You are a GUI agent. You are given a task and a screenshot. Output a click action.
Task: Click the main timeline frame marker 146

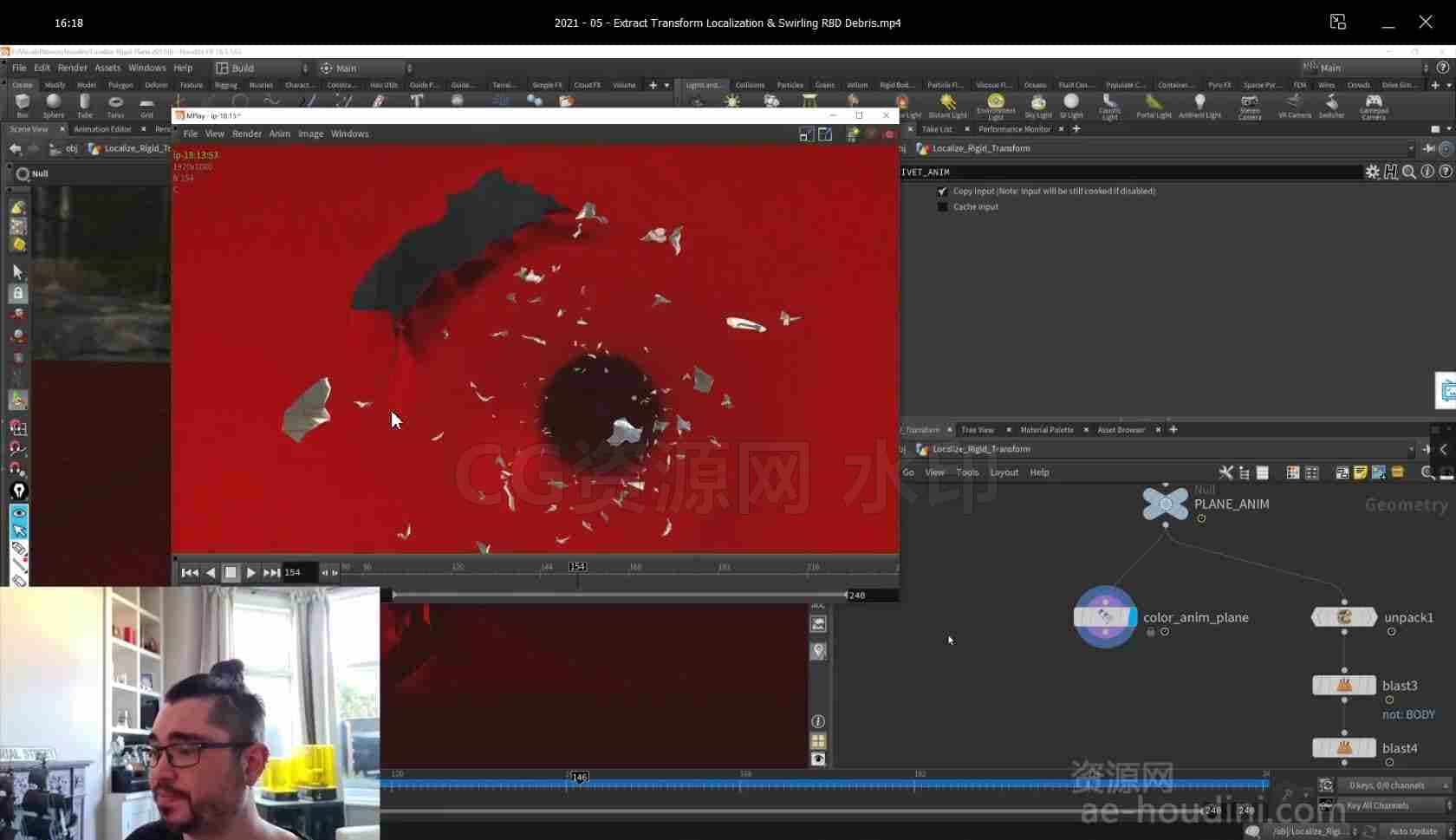[580, 777]
